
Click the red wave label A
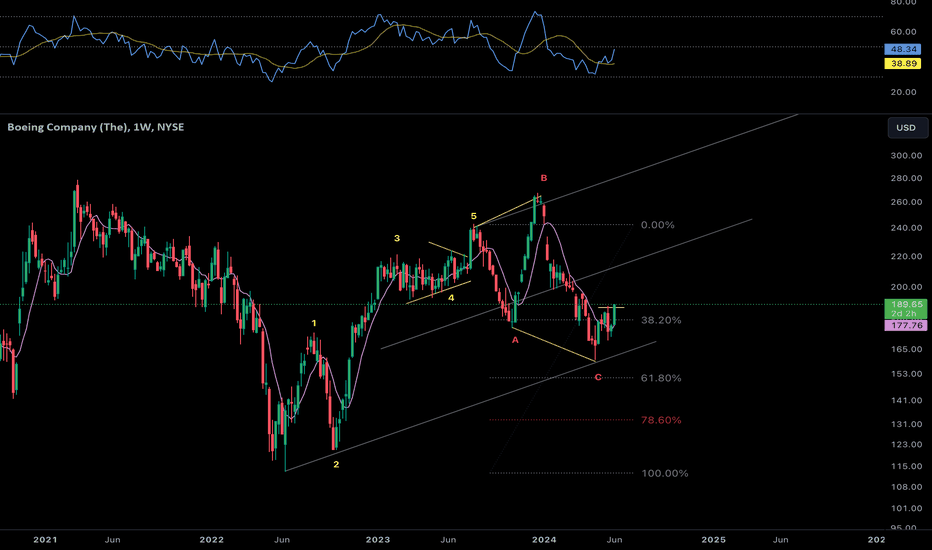click(x=515, y=340)
